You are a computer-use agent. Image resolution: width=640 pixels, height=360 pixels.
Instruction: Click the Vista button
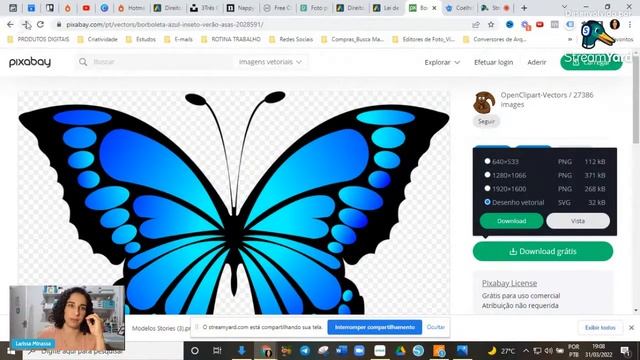(578, 221)
